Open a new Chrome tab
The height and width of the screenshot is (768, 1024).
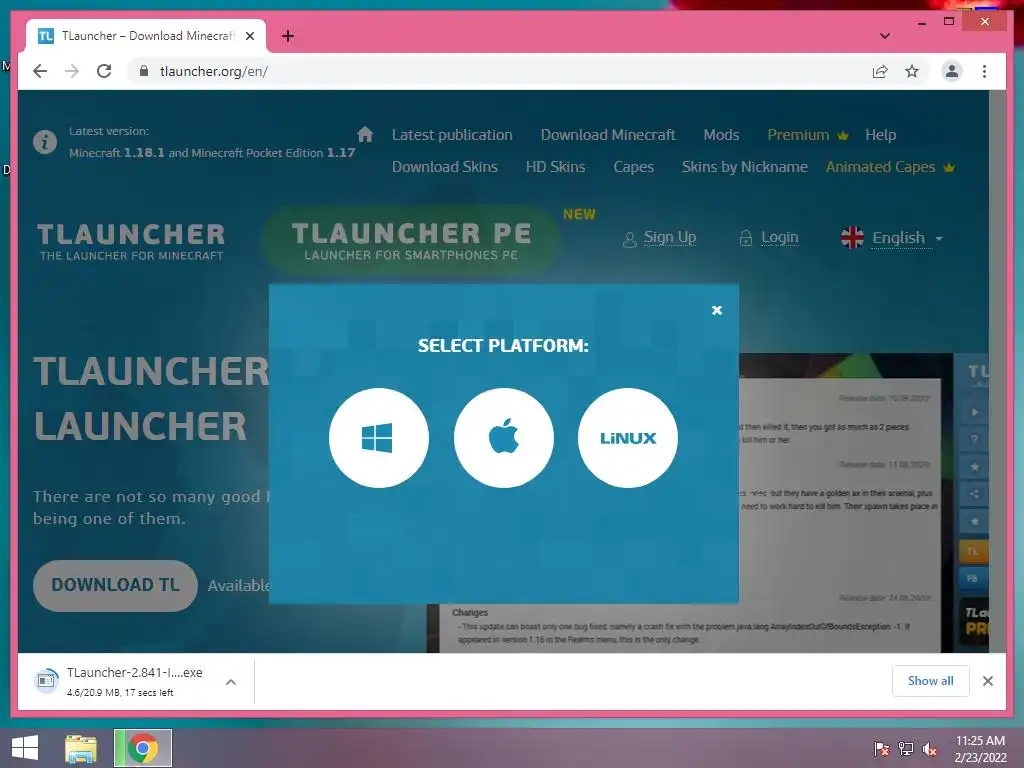287,36
